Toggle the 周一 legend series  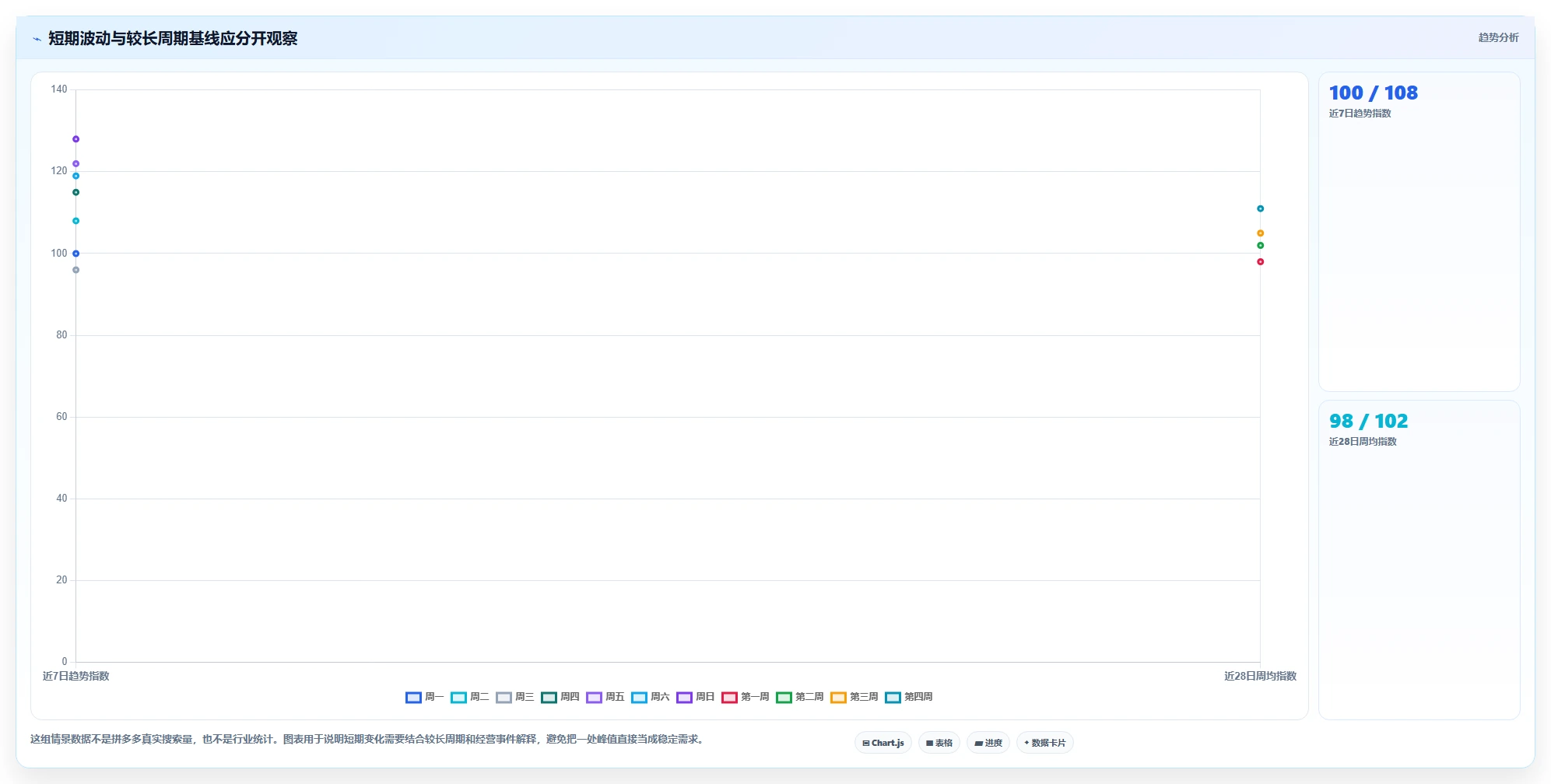425,697
